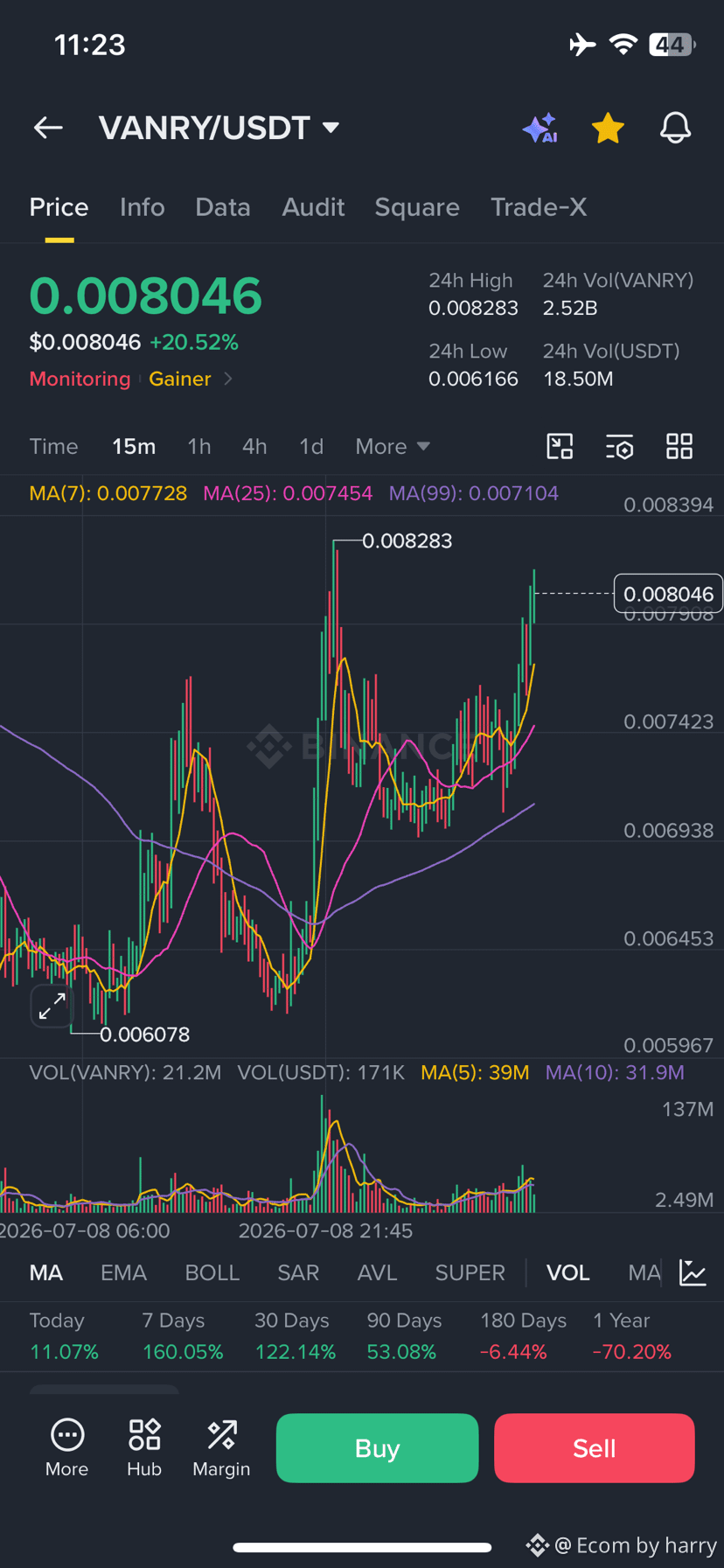Expand the VANRY/USDT pair dropdown
Screen dimensions: 724x1568
pyautogui.click(x=331, y=128)
